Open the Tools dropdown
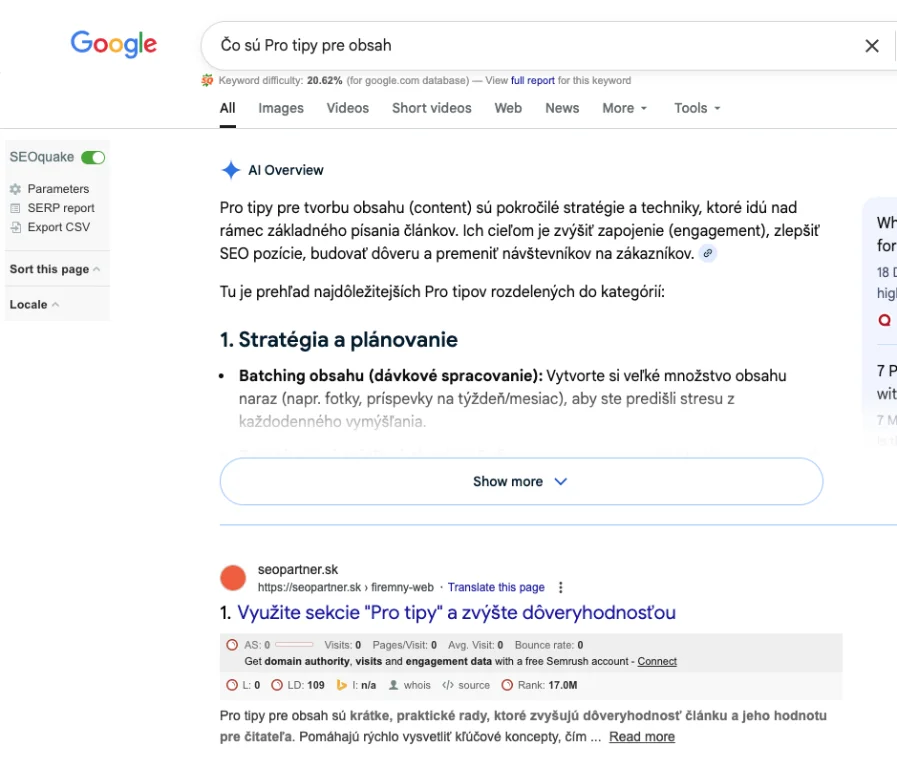The image size is (897, 768). 697,108
